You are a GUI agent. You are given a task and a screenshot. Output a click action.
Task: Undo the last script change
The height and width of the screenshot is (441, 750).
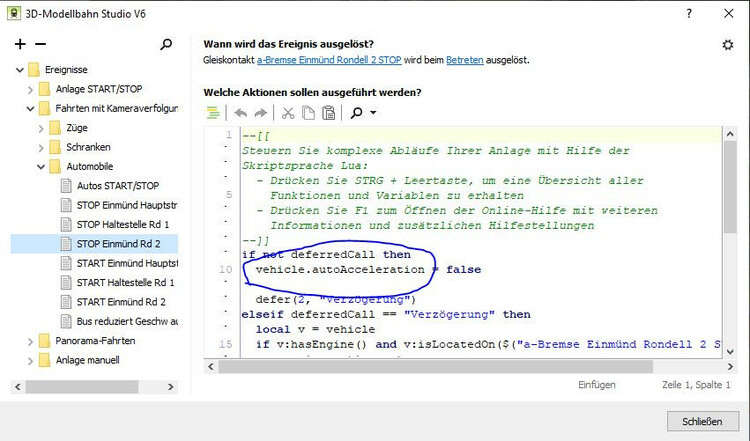pos(241,113)
